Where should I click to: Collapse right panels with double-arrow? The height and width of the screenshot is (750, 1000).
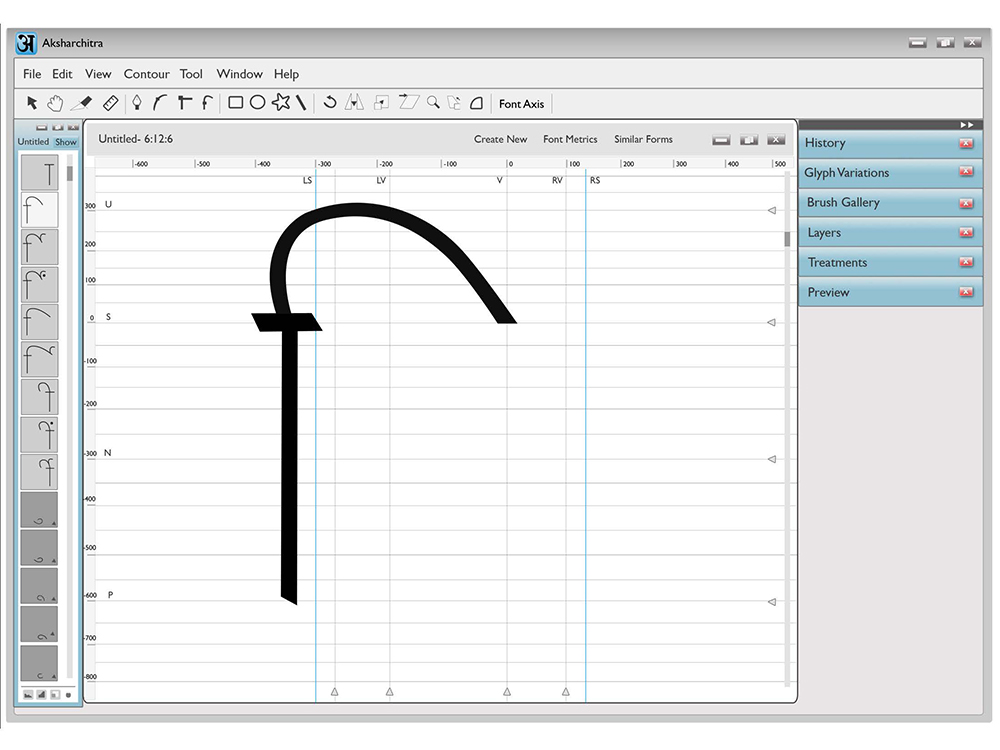pyautogui.click(x=967, y=125)
